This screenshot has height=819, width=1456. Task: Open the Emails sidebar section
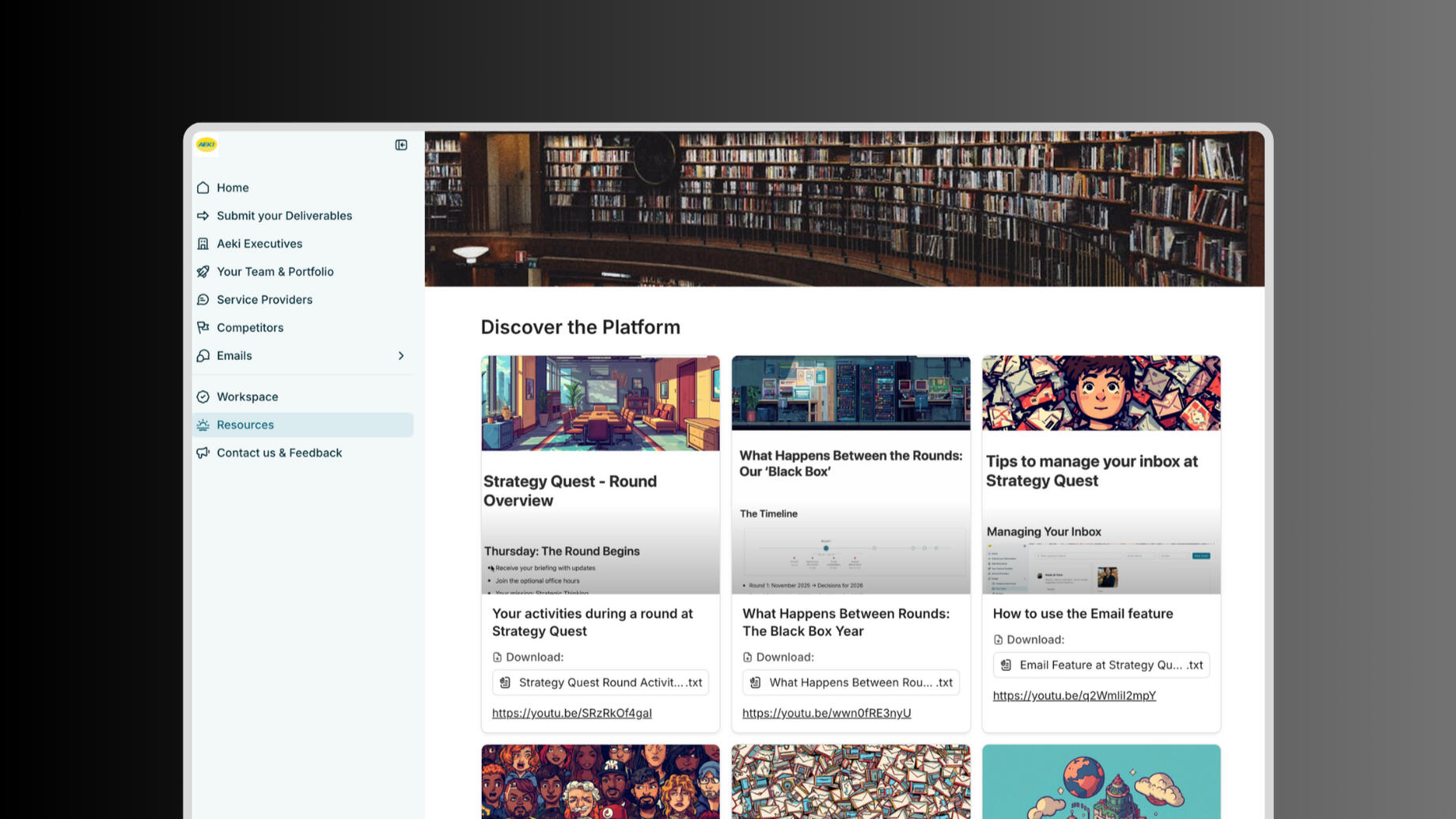coord(234,356)
